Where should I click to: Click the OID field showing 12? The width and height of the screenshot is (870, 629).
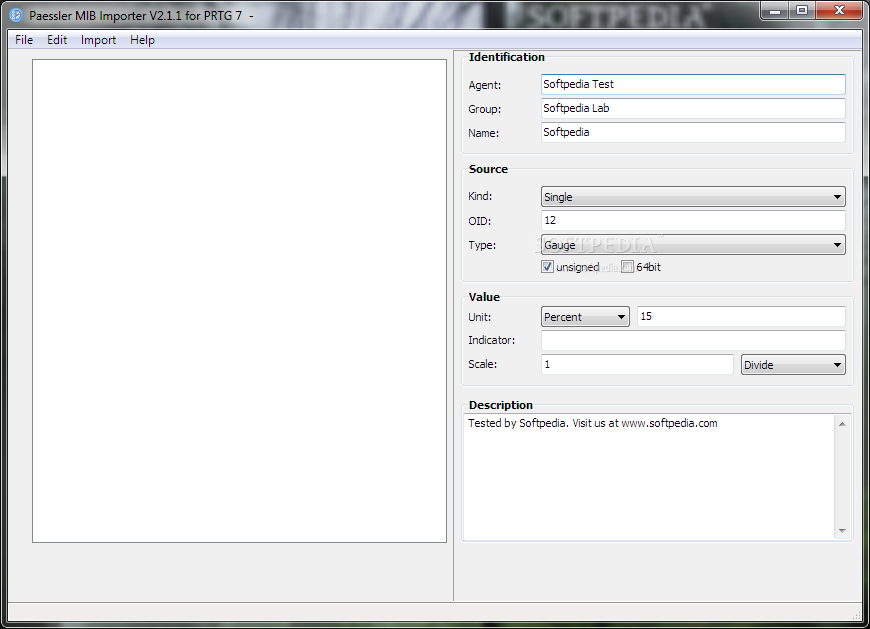pyautogui.click(x=693, y=220)
